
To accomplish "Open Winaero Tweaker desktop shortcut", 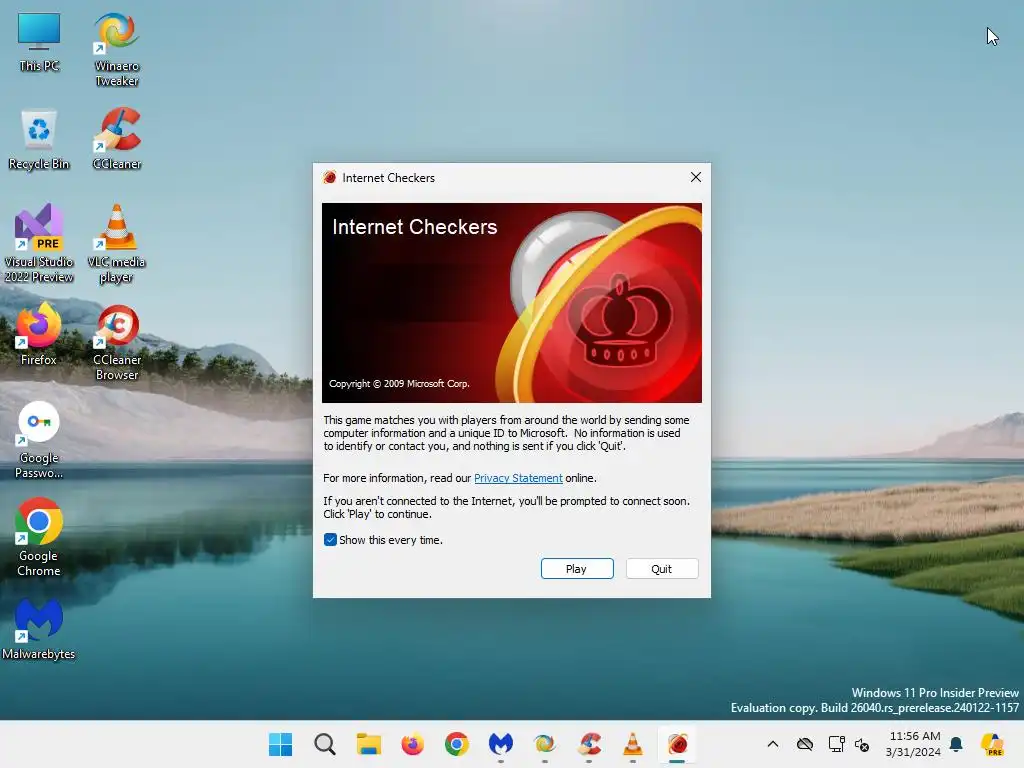I will pos(116,49).
